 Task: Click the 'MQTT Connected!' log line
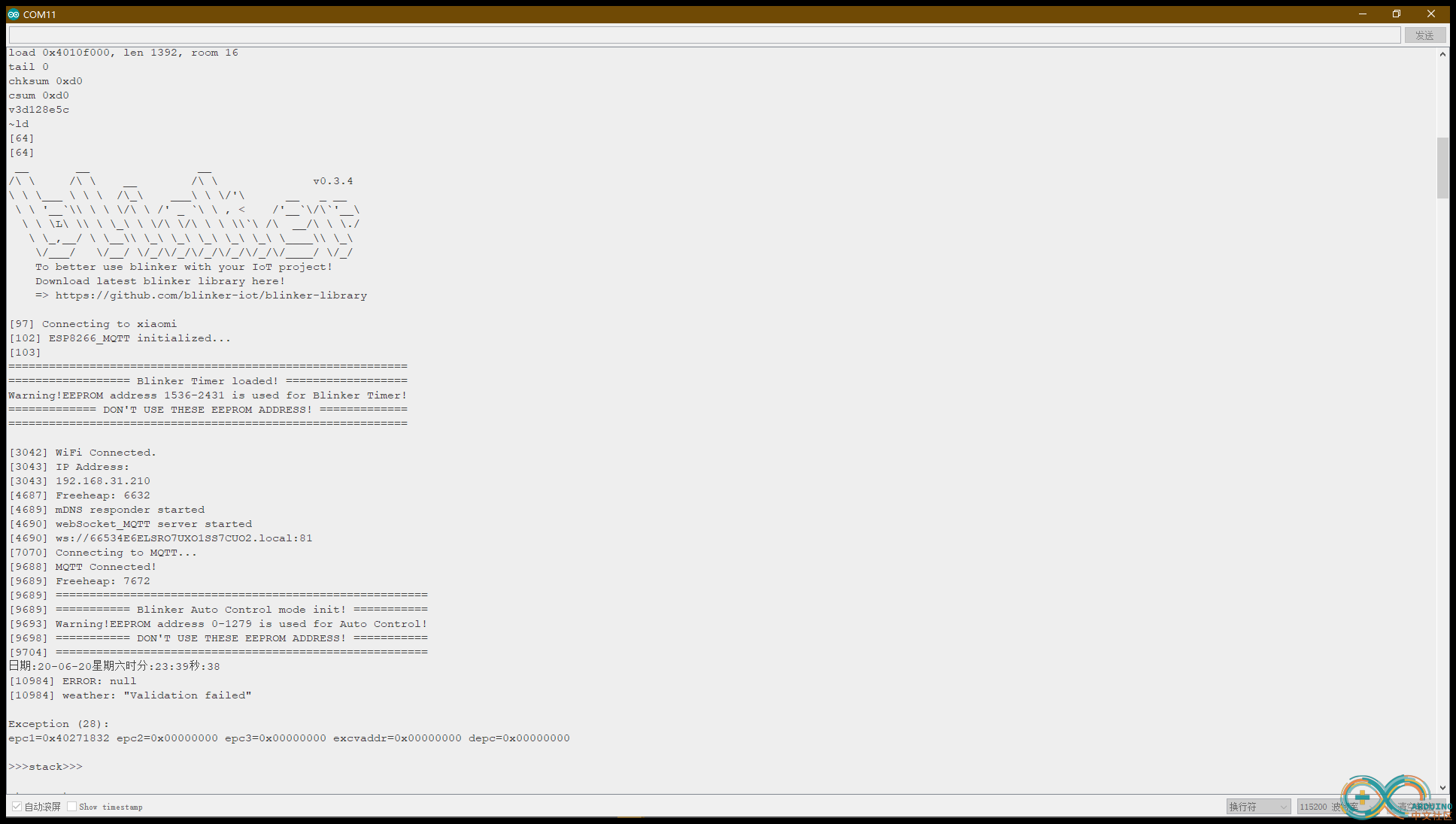(83, 567)
